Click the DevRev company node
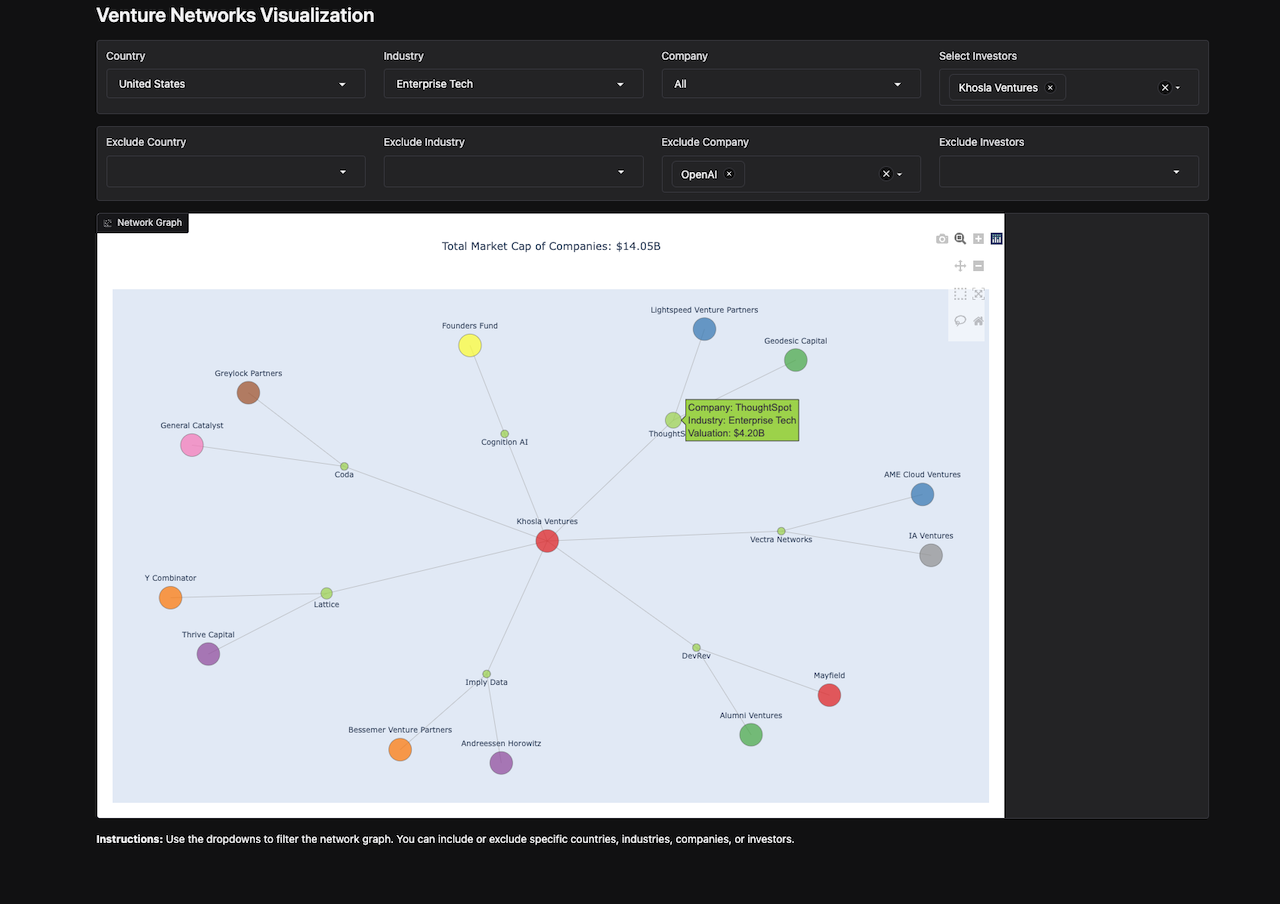The width and height of the screenshot is (1280, 904). pos(696,648)
